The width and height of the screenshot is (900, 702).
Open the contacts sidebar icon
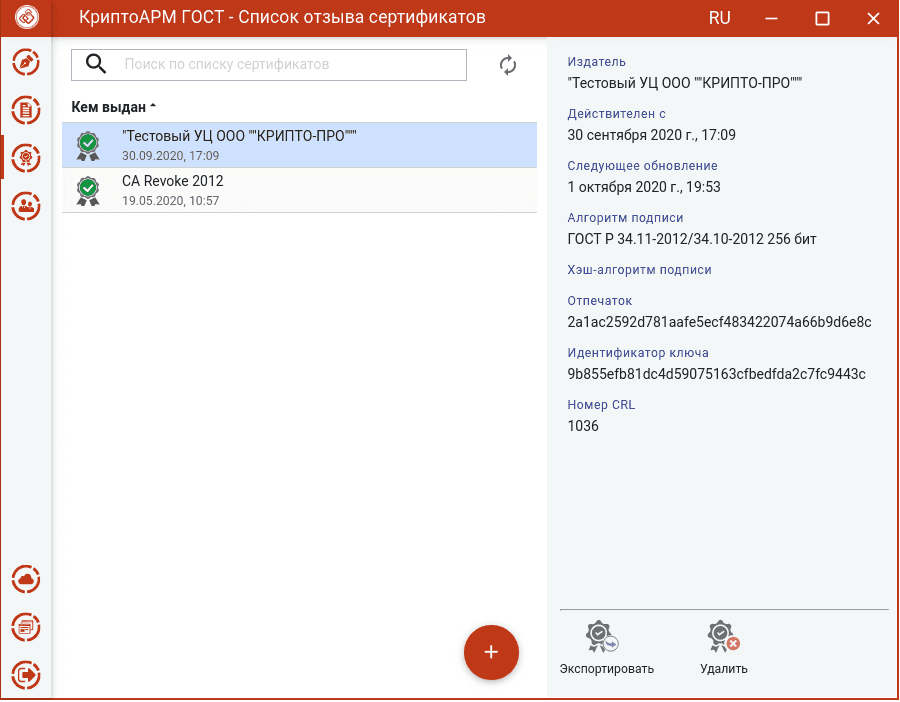(26, 205)
